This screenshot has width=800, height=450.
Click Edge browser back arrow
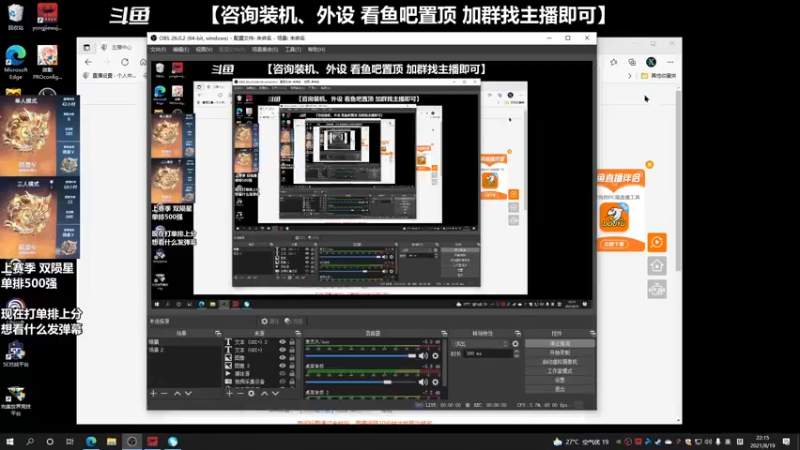(x=88, y=62)
